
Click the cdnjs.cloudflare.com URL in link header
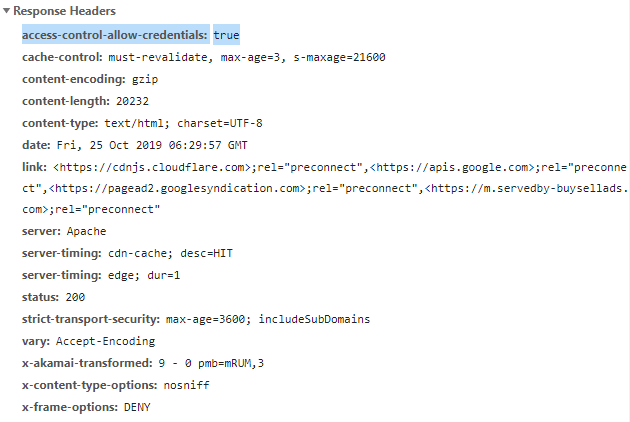pyautogui.click(x=151, y=167)
